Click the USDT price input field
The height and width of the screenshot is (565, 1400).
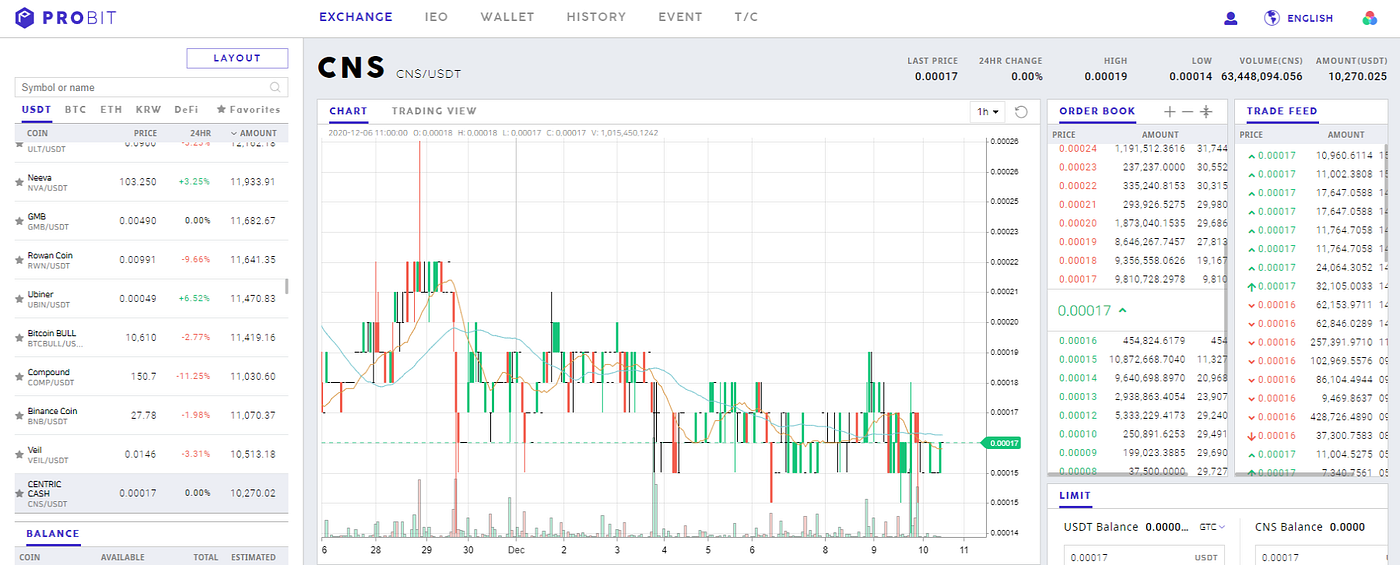point(1142,557)
